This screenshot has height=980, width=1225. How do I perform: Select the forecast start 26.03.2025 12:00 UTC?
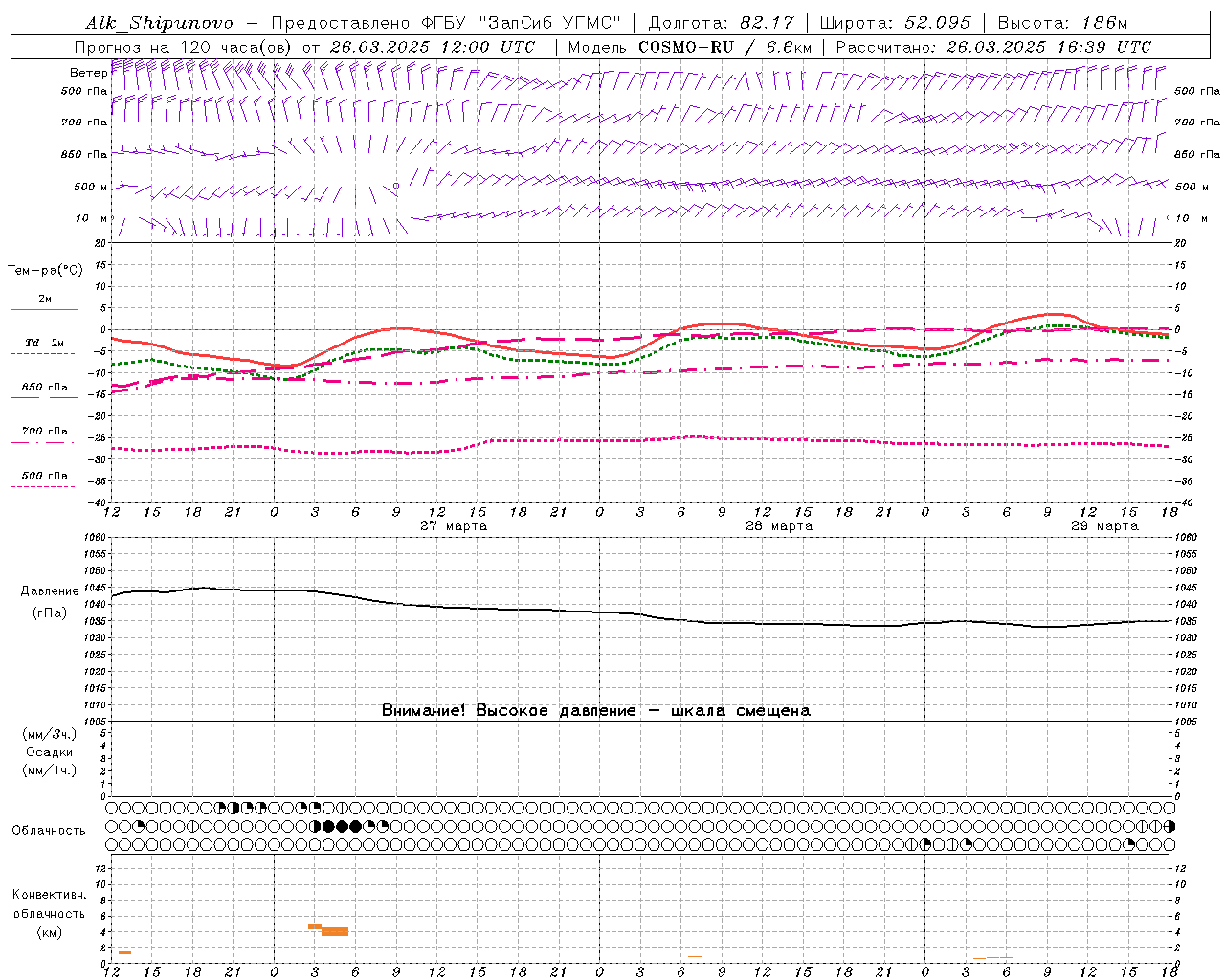click(433, 47)
